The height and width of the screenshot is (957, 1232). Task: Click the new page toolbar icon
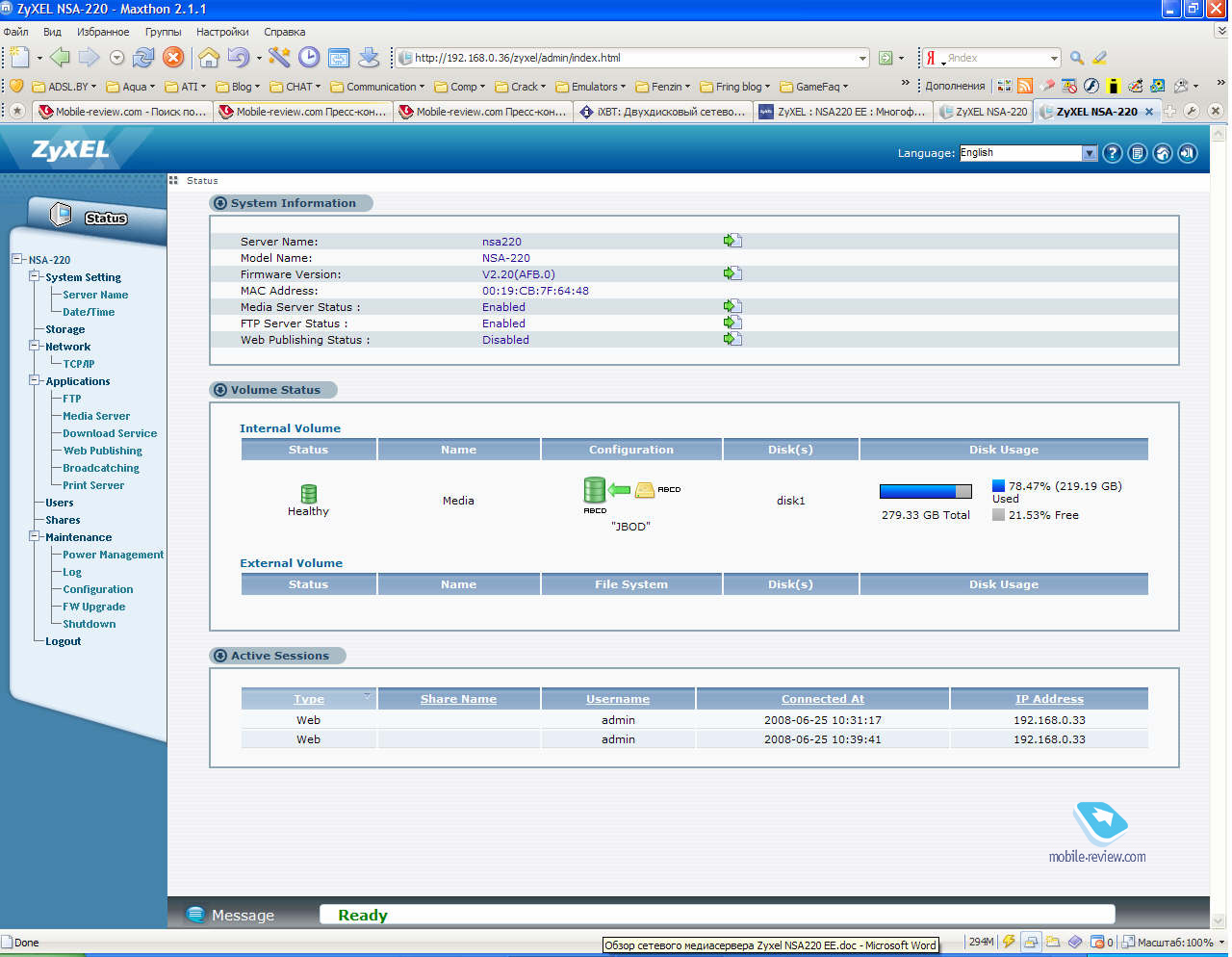pyautogui.click(x=20, y=58)
